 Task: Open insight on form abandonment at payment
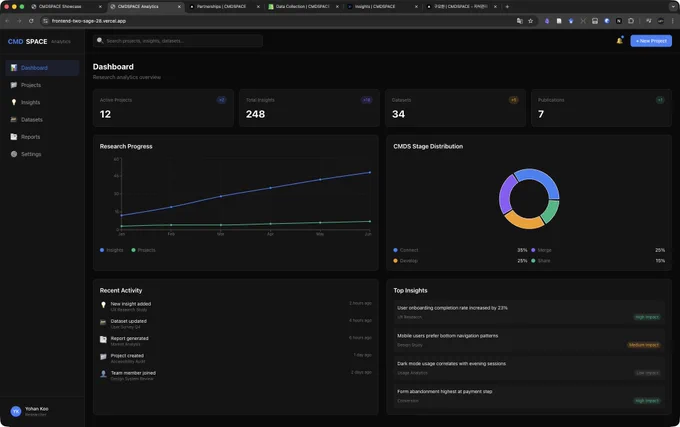coord(529,396)
